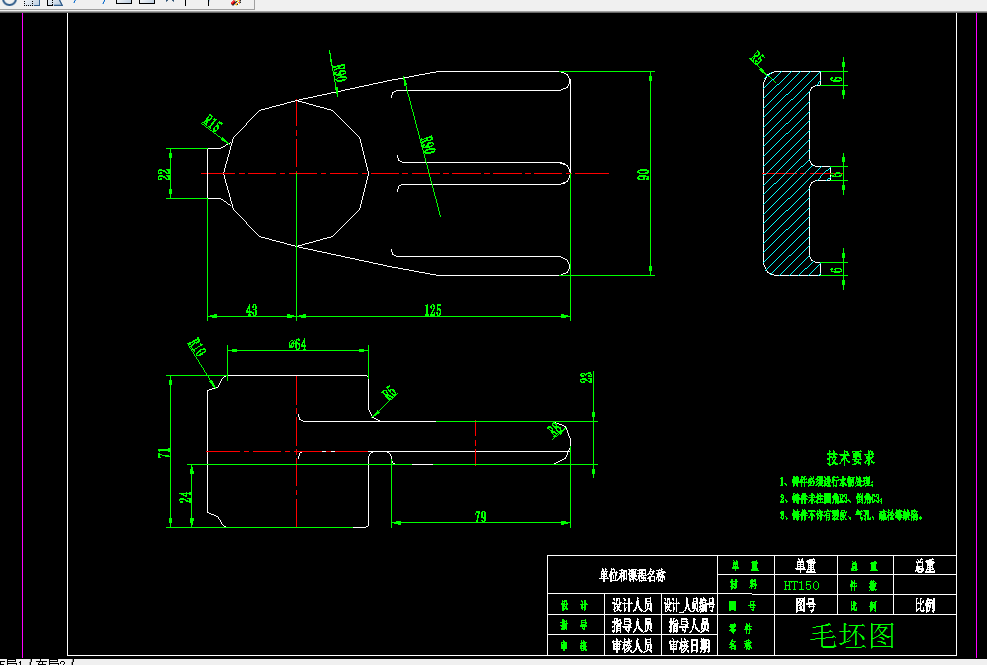987x665 pixels.
Task: Select the vertical 90 dimension text
Action: point(643,174)
